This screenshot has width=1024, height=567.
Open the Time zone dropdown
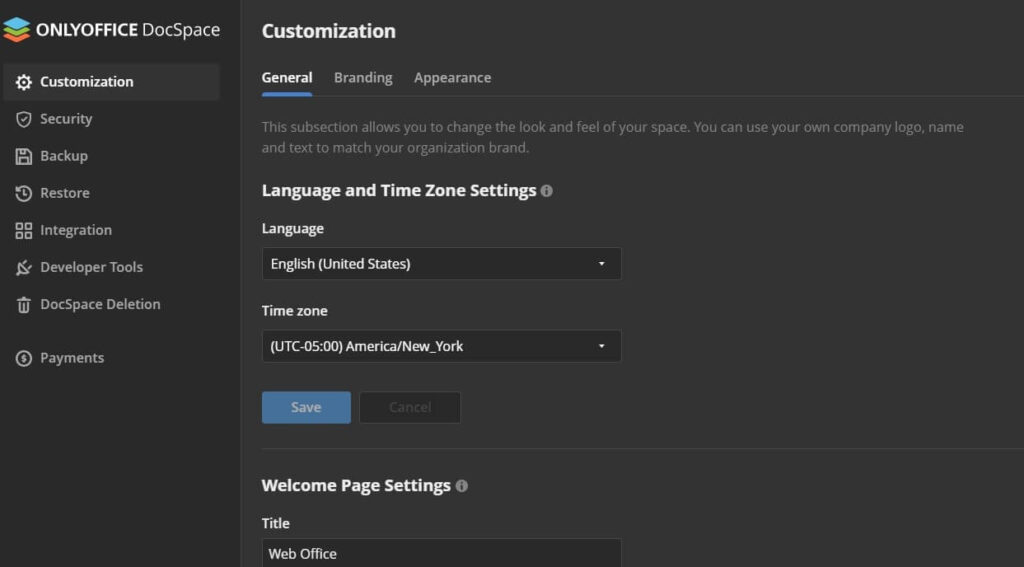point(440,346)
